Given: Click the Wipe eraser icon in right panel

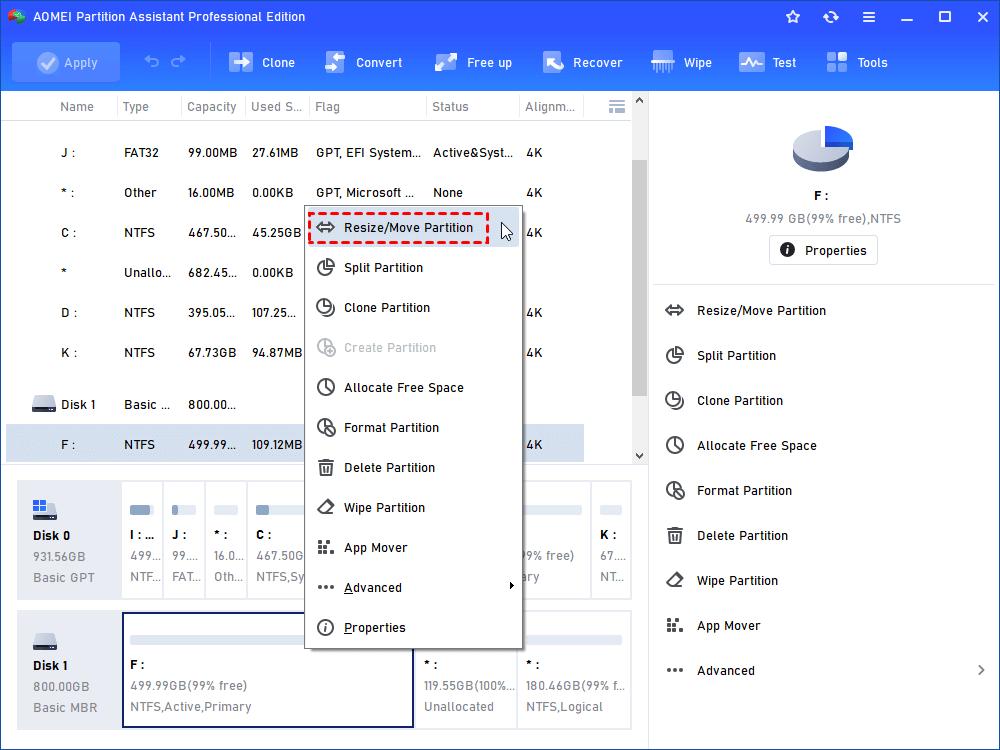Looking at the screenshot, I should [x=675, y=580].
